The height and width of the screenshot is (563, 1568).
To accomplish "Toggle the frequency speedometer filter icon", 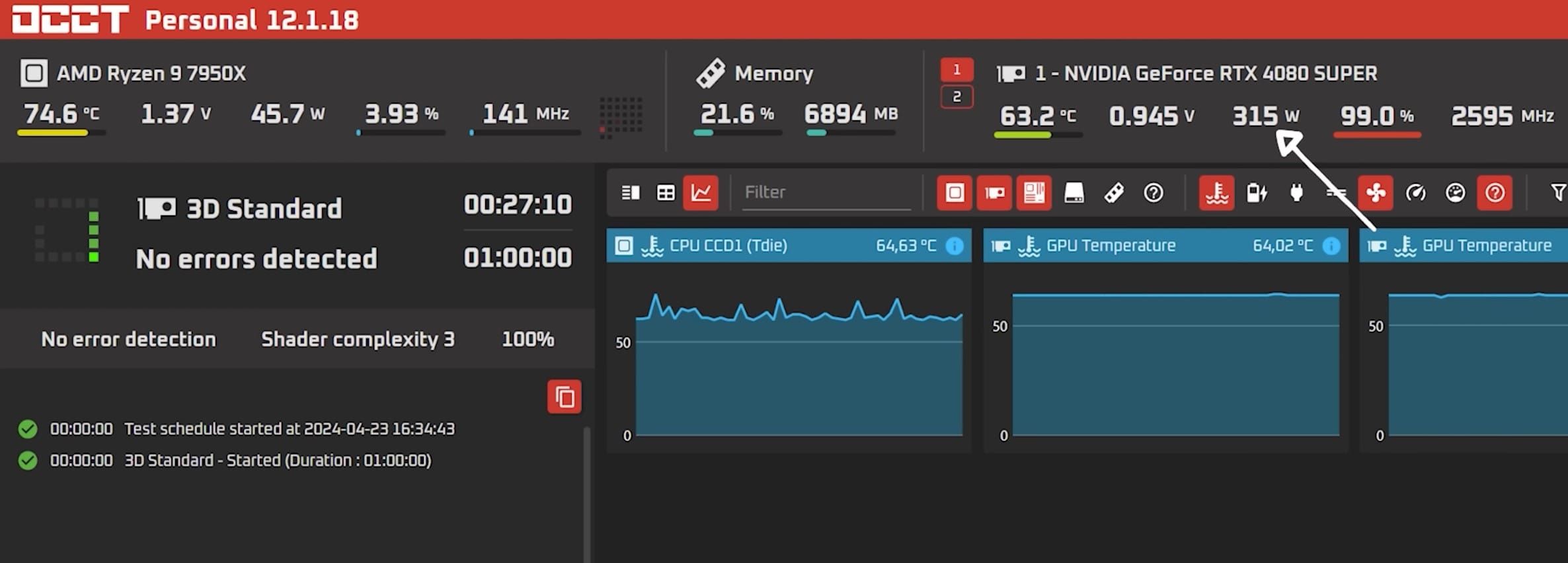I will [1415, 193].
